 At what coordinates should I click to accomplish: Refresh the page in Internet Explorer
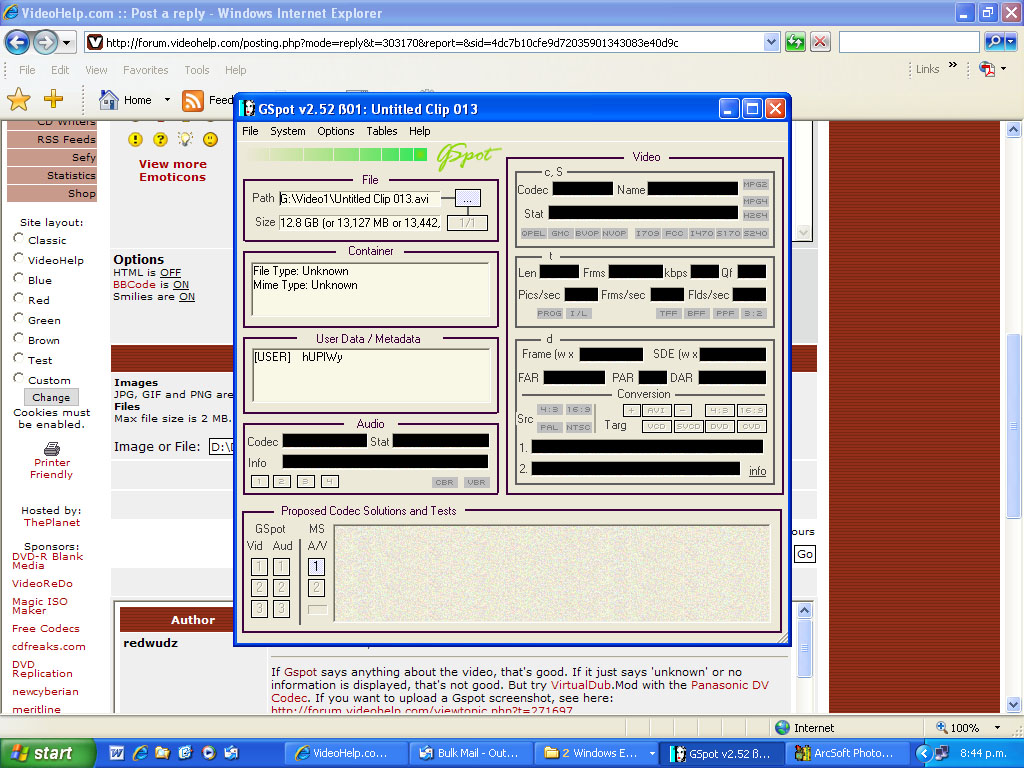pyautogui.click(x=795, y=42)
